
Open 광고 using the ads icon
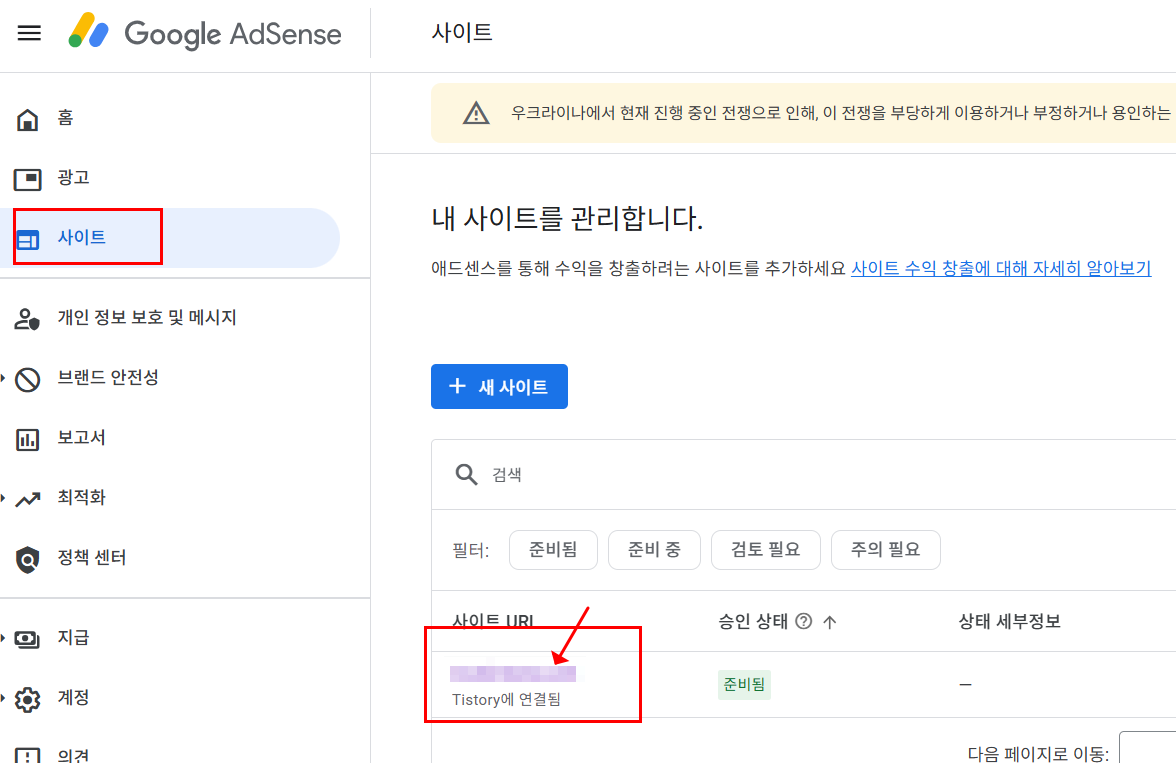tap(29, 177)
